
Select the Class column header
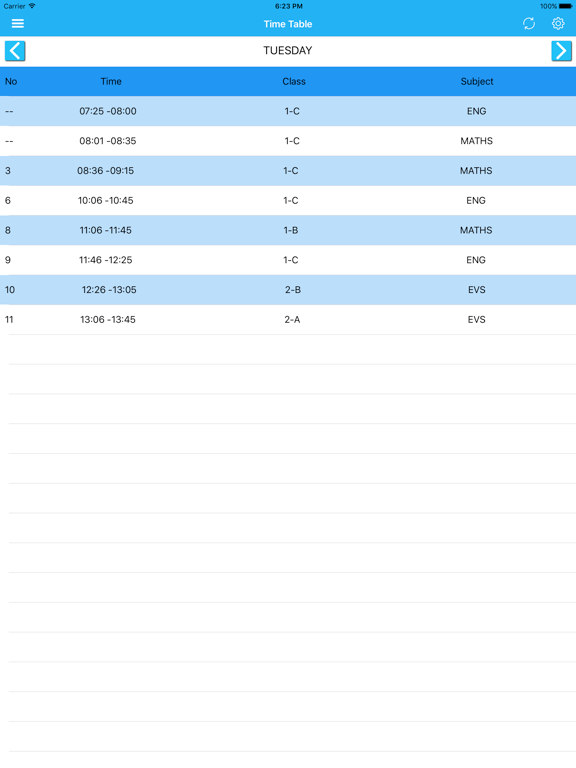(294, 81)
